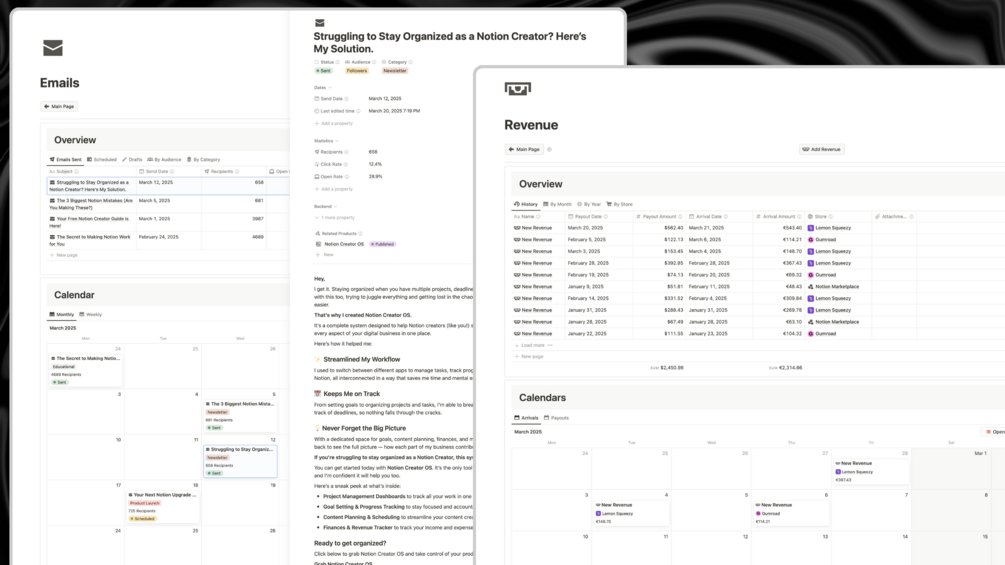Screen dimensions: 1005x565
Task: Click the Published status tag
Action: tap(383, 244)
